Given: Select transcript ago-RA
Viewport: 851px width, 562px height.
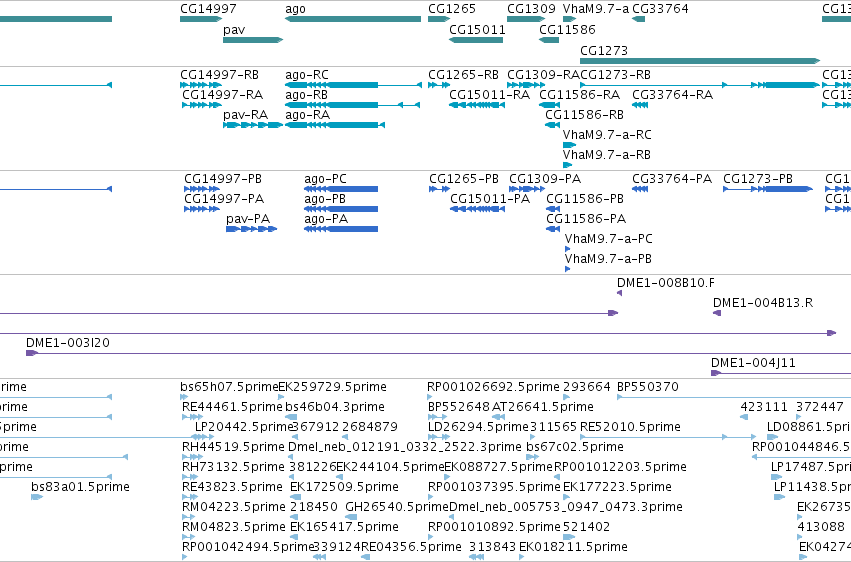Looking at the screenshot, I should pyautogui.click(x=307, y=114).
